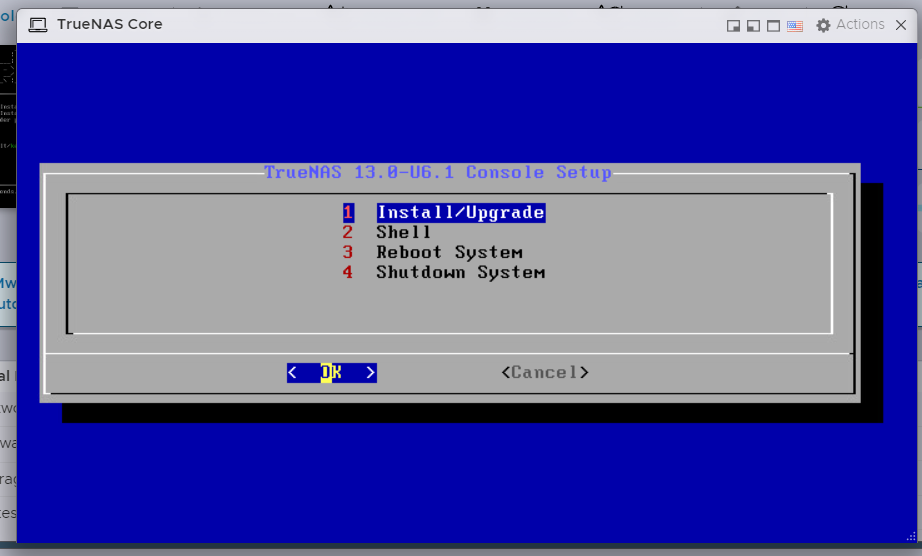This screenshot has height=556, width=922.
Task: Open the US flag keyboard layout selector
Action: pos(794,26)
